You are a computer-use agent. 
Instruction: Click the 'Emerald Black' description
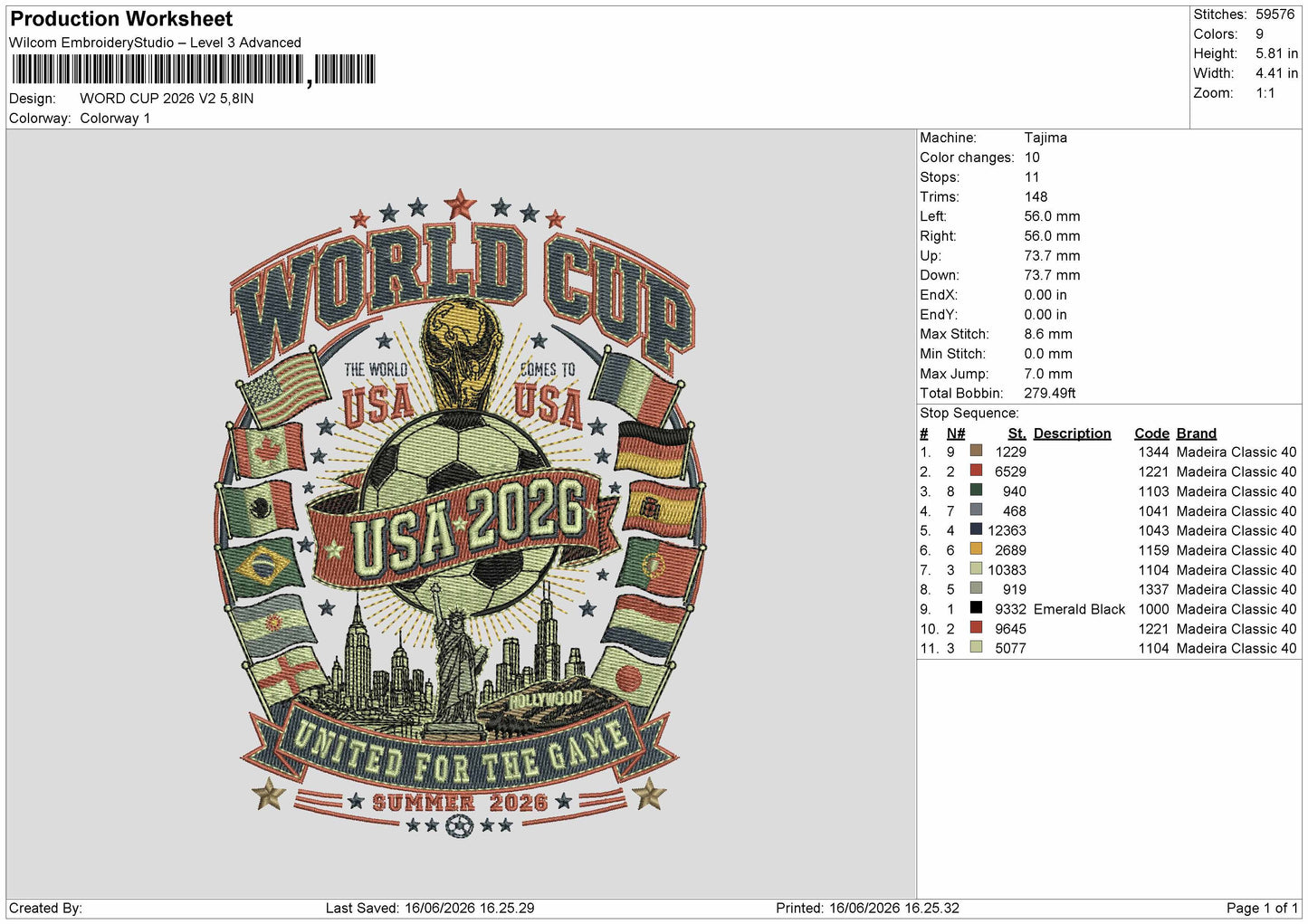pos(1079,609)
